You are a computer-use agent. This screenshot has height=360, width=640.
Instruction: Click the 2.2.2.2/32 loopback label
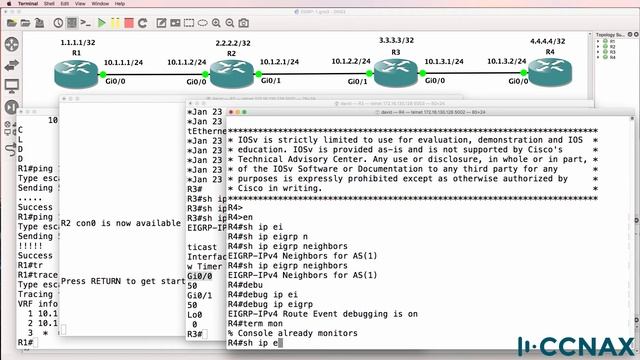233,43
